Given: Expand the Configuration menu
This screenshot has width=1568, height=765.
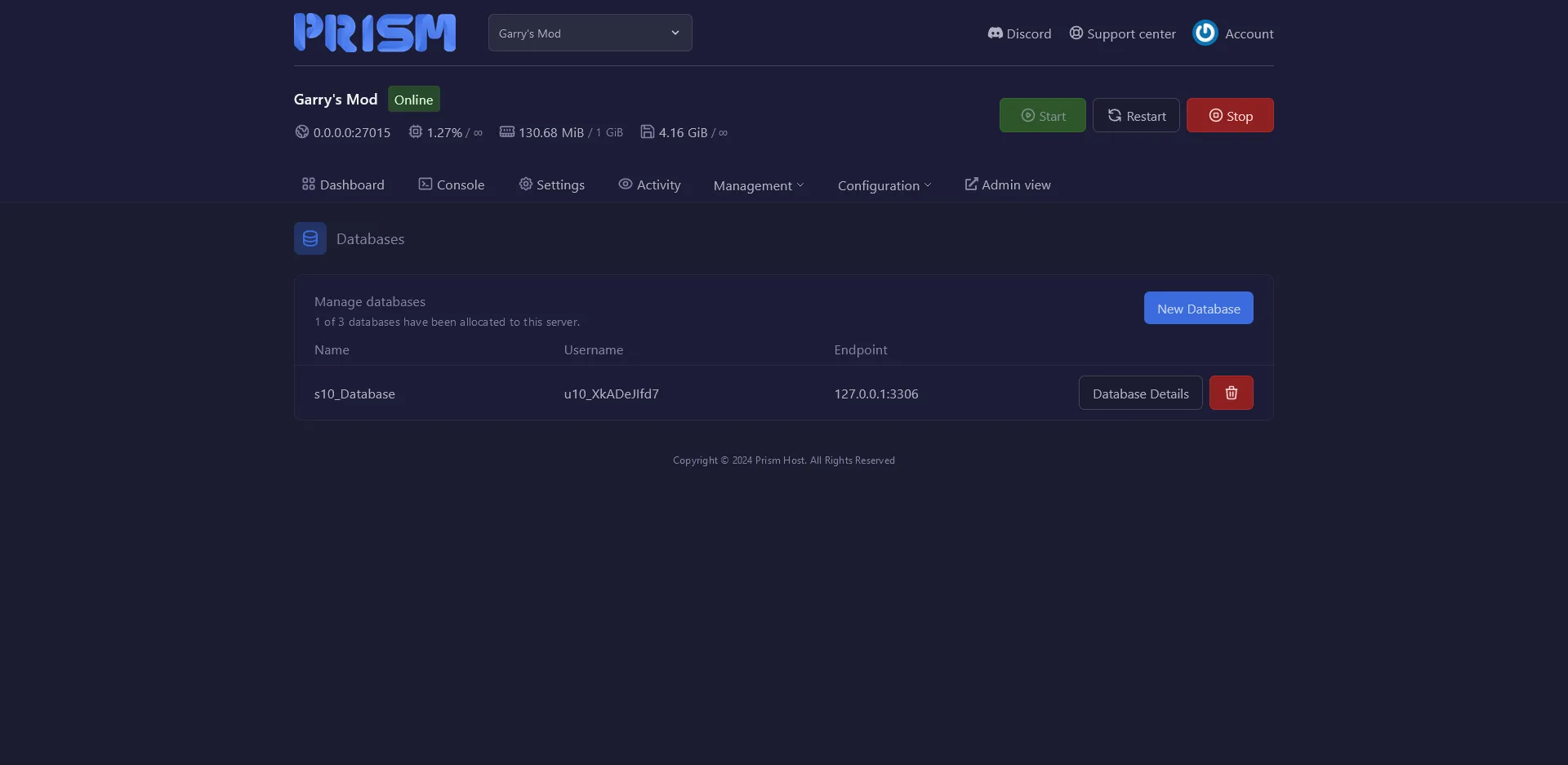Looking at the screenshot, I should pos(884,185).
